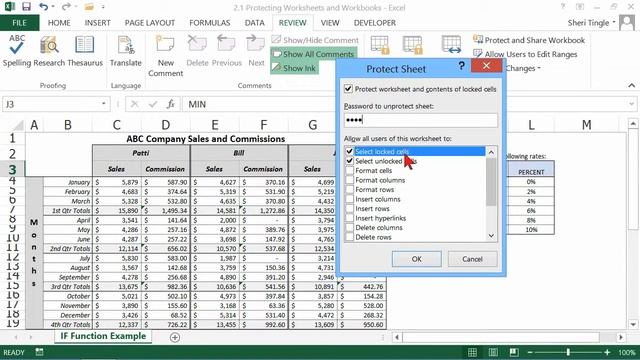
Task: Click the Redo arrow
Action: click(x=65, y=7)
